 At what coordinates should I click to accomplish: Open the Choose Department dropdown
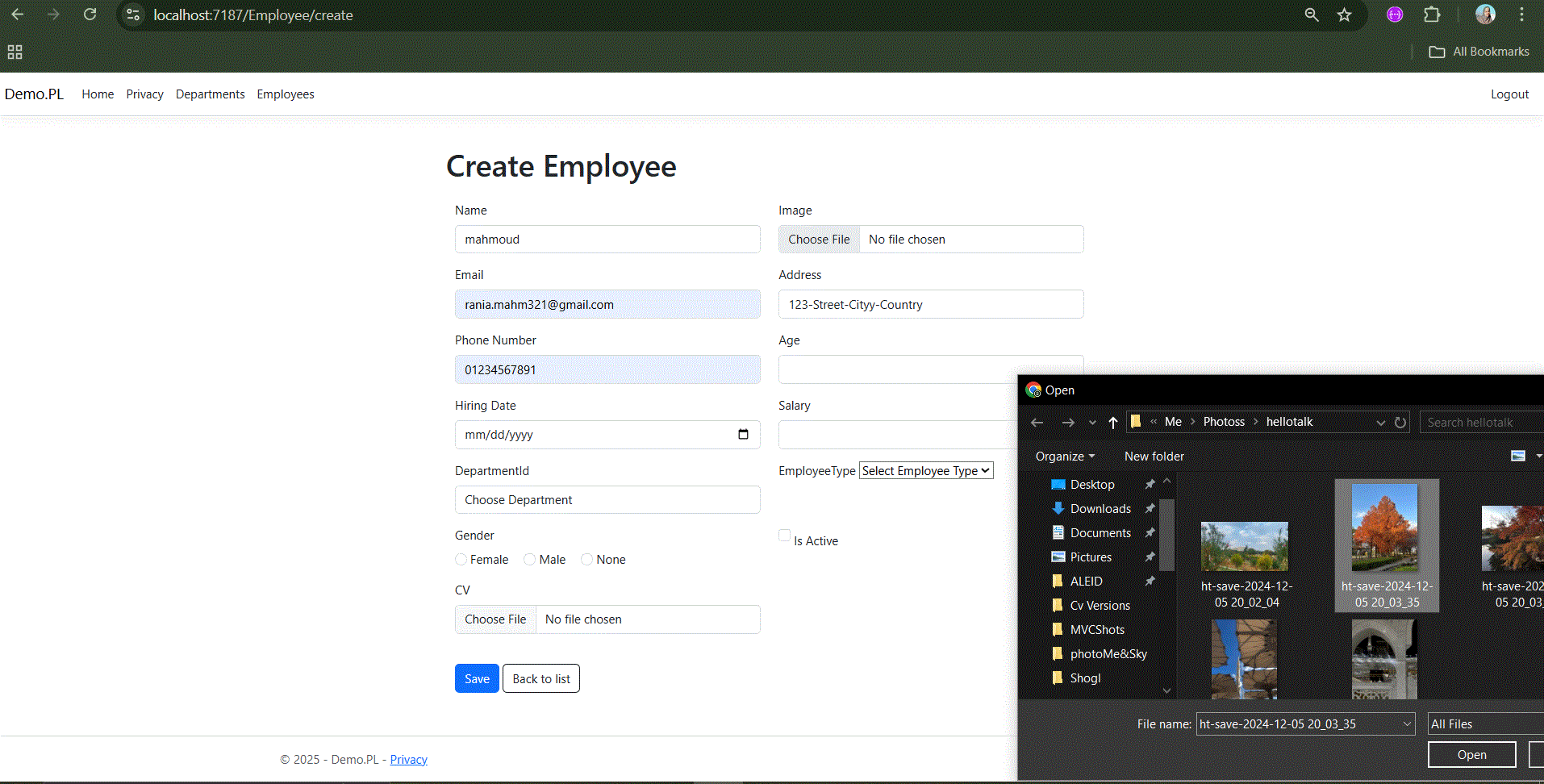pos(607,500)
